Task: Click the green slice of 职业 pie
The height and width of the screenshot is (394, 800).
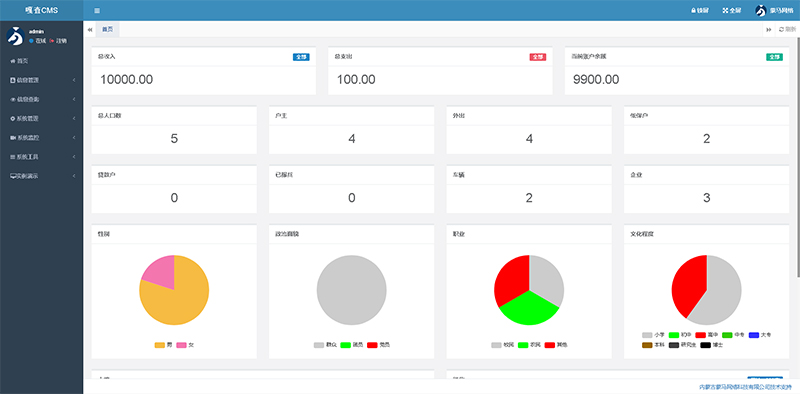Action: click(529, 310)
